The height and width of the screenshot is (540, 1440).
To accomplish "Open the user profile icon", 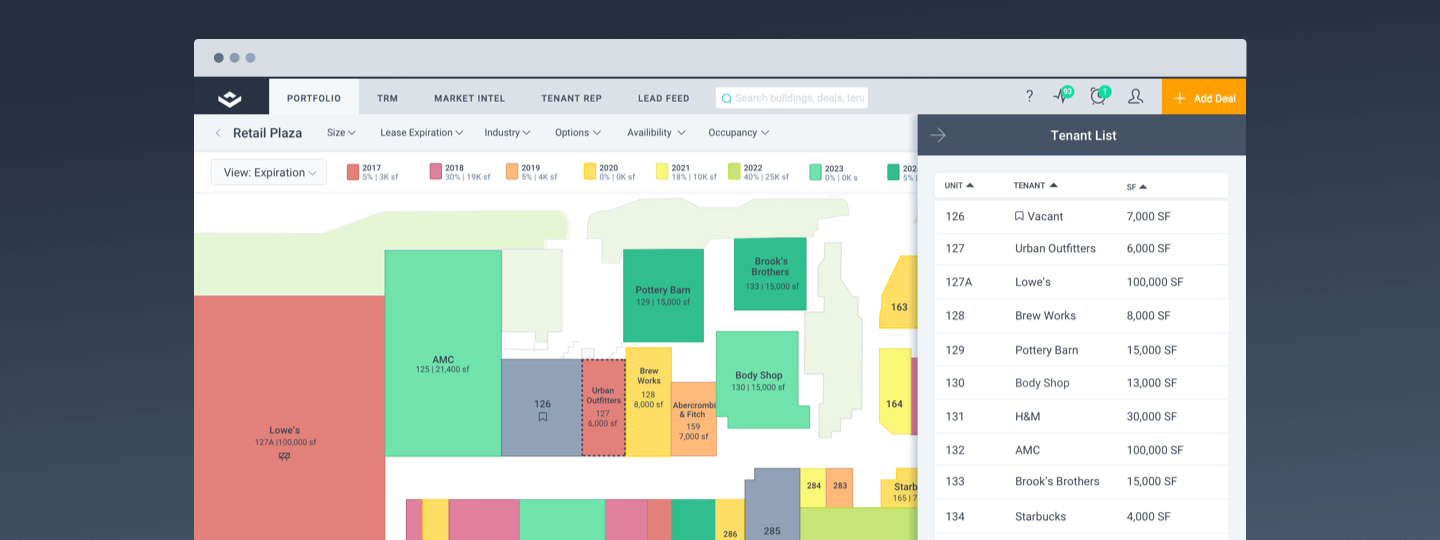I will tap(1135, 97).
